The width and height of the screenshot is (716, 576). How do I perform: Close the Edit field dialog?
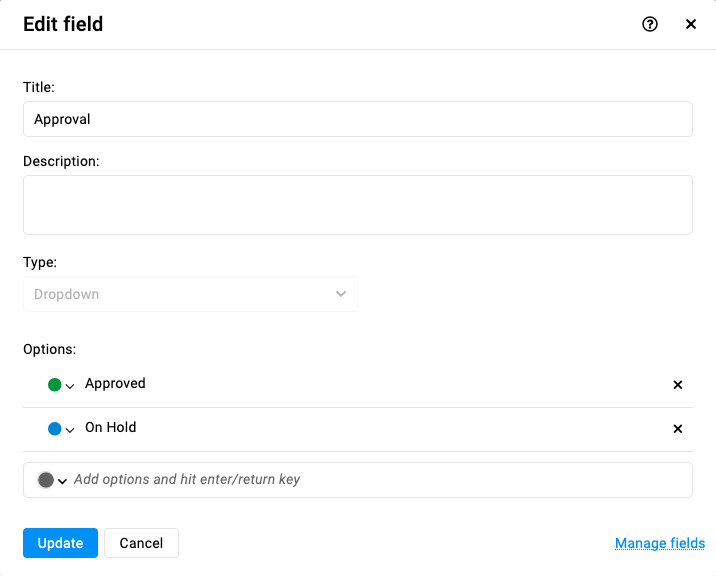click(x=691, y=24)
